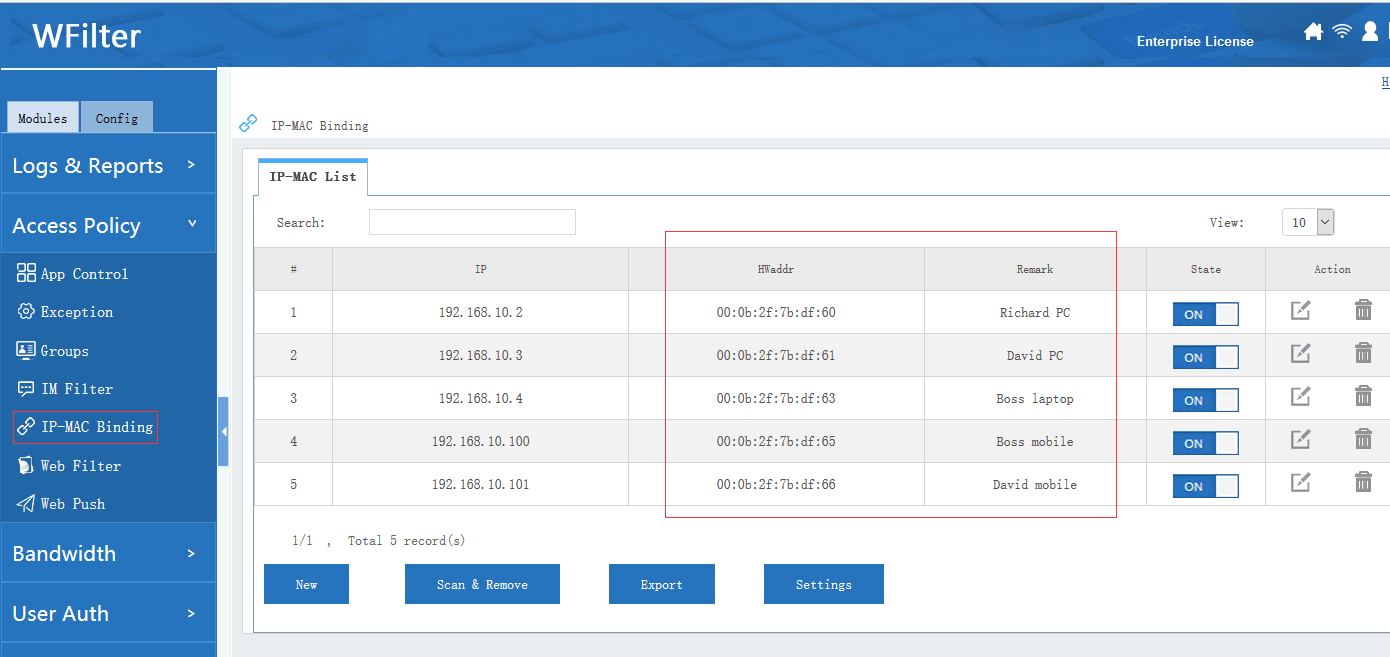
Task: Toggle the Boss mobile binding state
Action: pyautogui.click(x=1205, y=442)
